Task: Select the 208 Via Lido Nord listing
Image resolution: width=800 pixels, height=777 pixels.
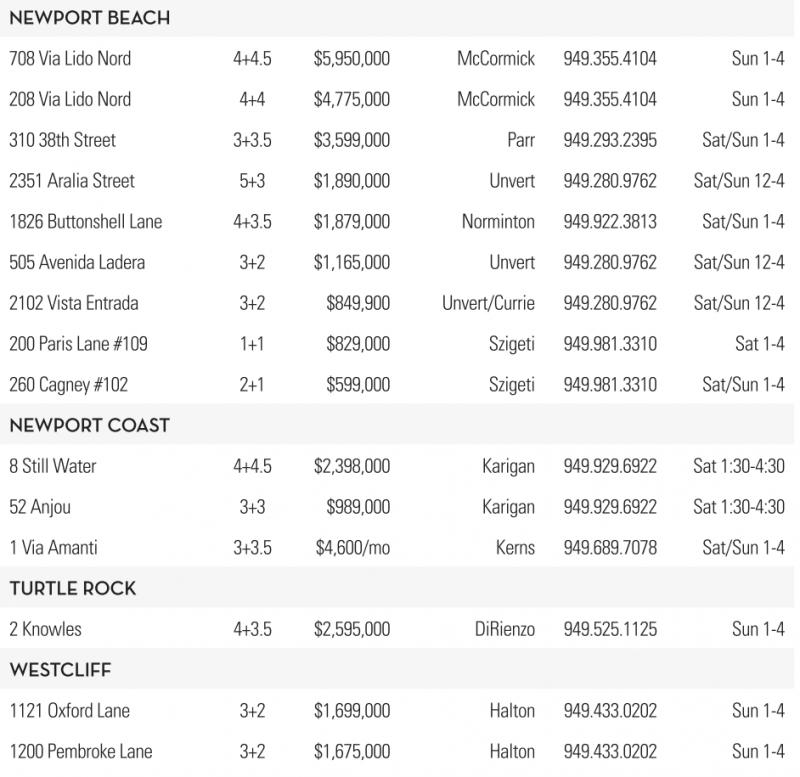Action: click(x=69, y=100)
